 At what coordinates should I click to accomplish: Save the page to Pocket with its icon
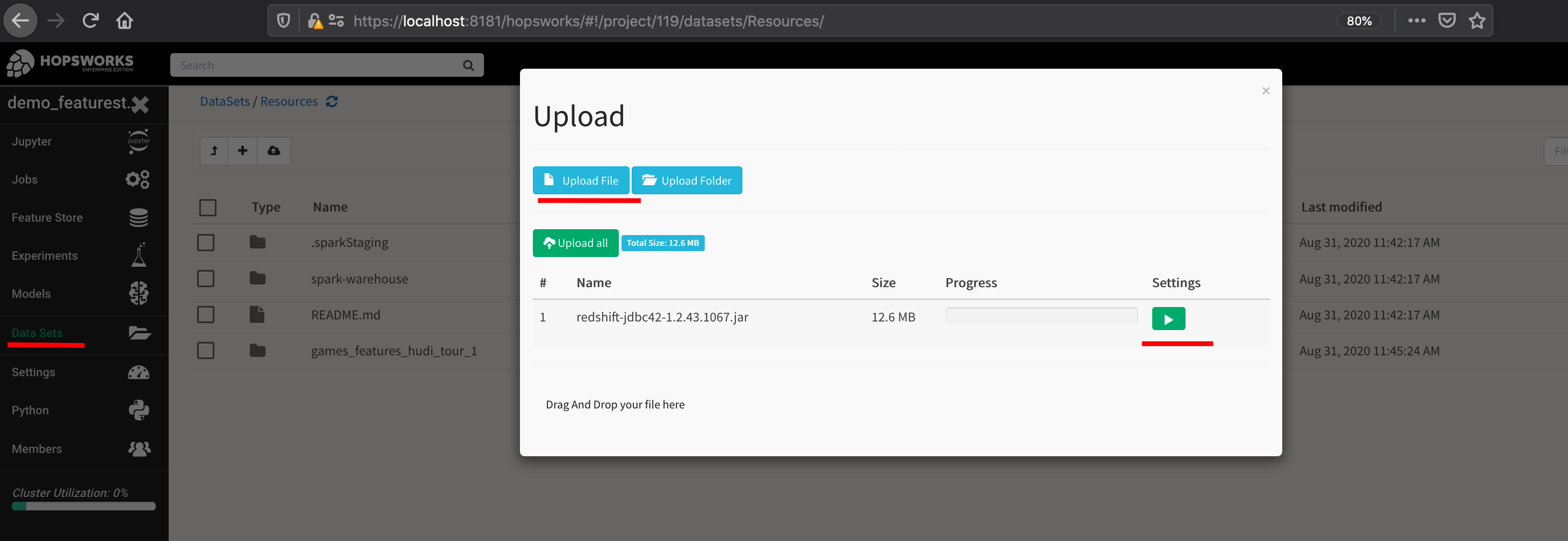point(1447,21)
